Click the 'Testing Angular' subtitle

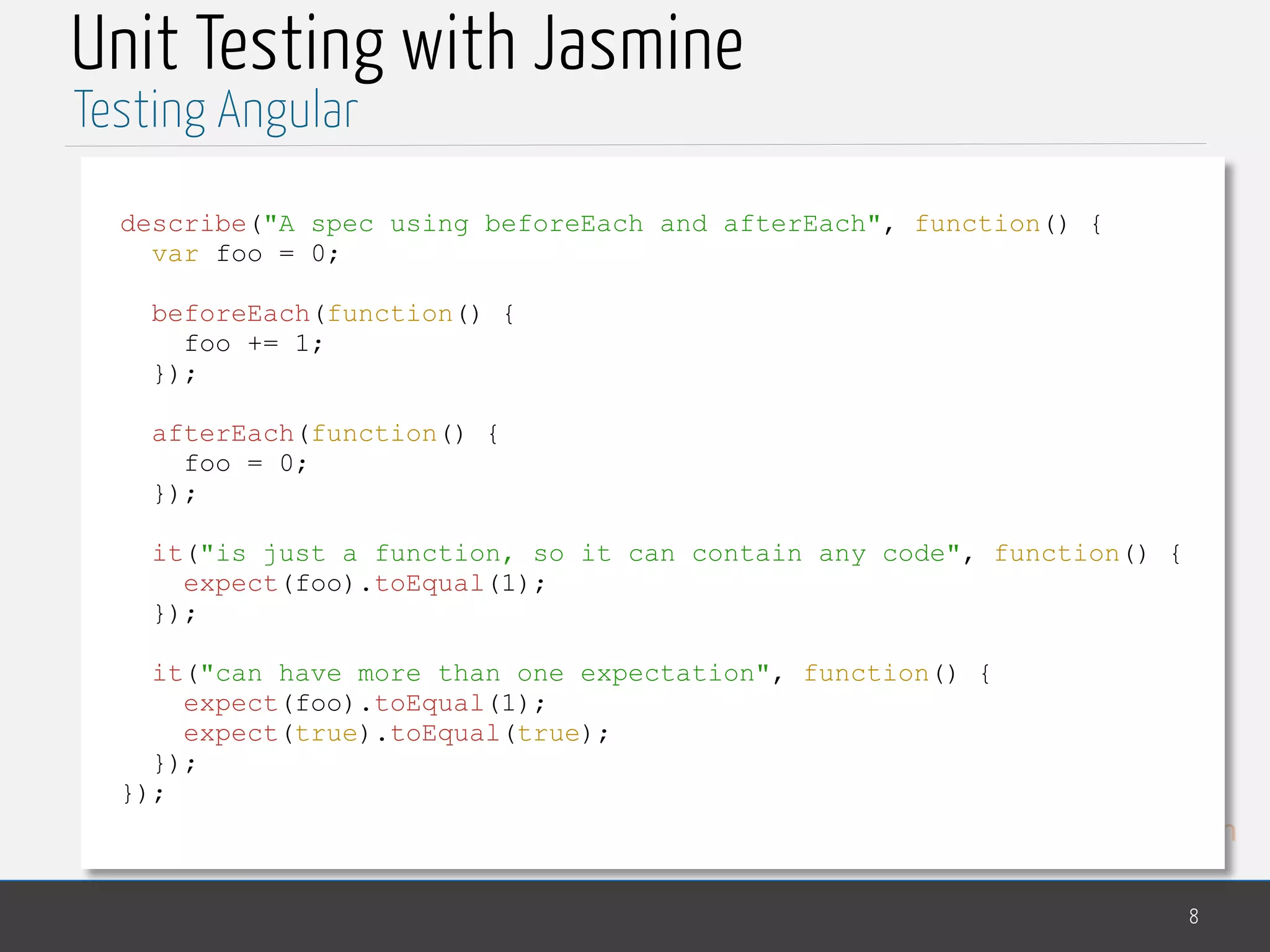[x=216, y=110]
